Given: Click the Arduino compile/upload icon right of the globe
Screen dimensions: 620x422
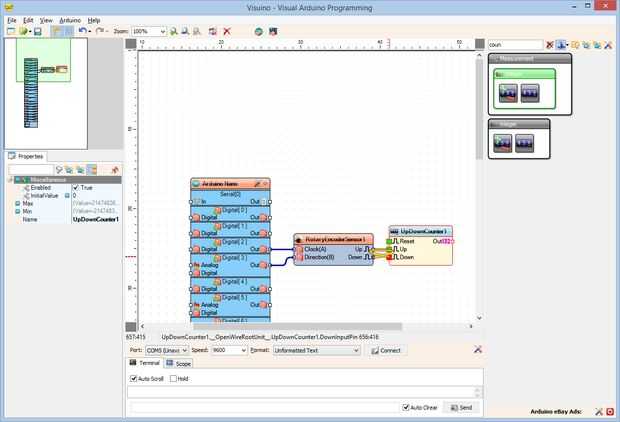Looking at the screenshot, I should point(273,31).
